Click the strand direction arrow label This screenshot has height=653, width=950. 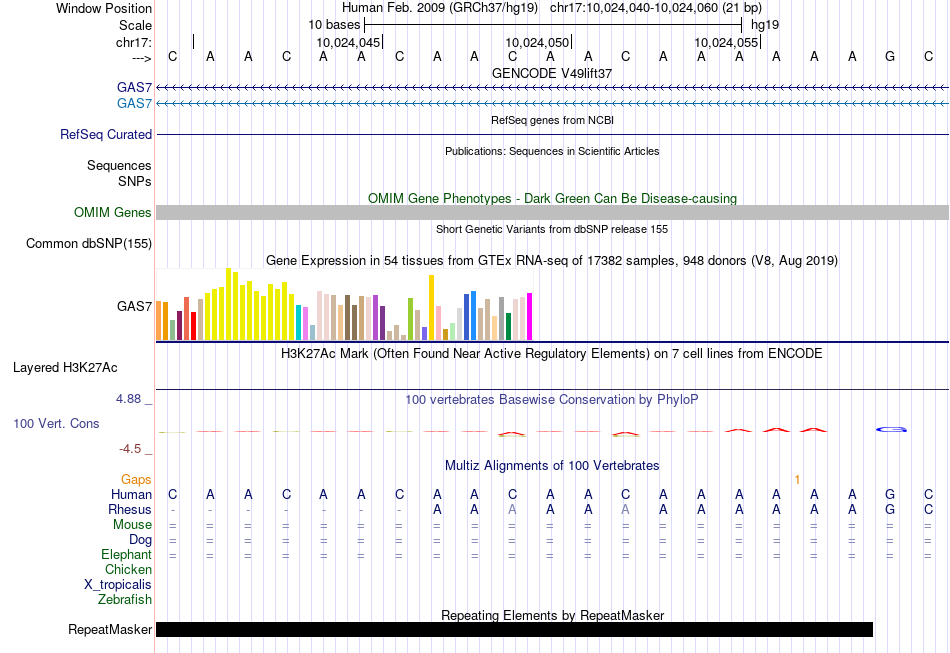[142, 58]
